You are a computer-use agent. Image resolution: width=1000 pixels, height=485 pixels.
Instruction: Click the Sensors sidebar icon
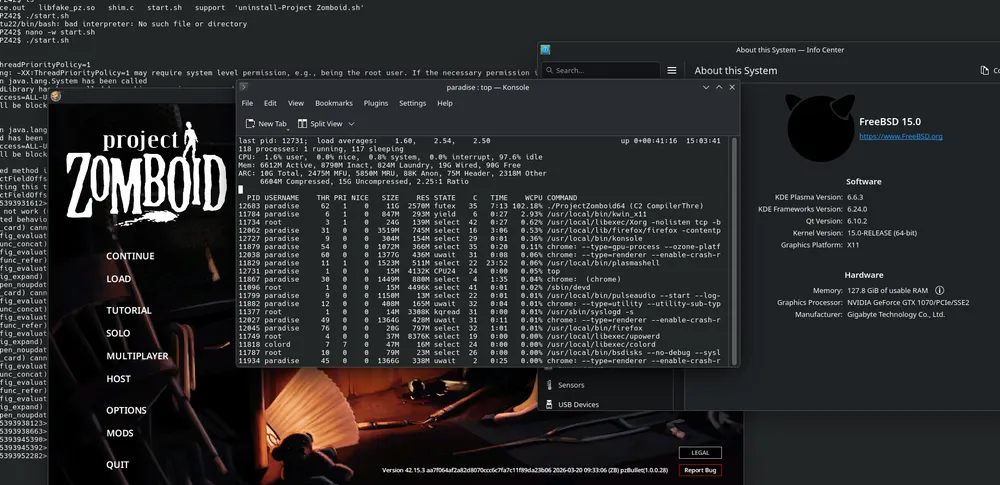click(x=548, y=385)
